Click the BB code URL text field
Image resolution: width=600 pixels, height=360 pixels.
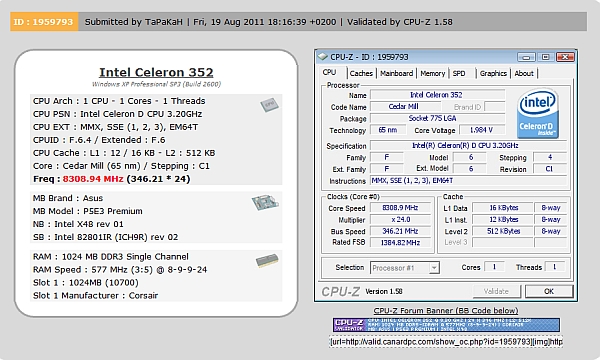(x=446, y=342)
